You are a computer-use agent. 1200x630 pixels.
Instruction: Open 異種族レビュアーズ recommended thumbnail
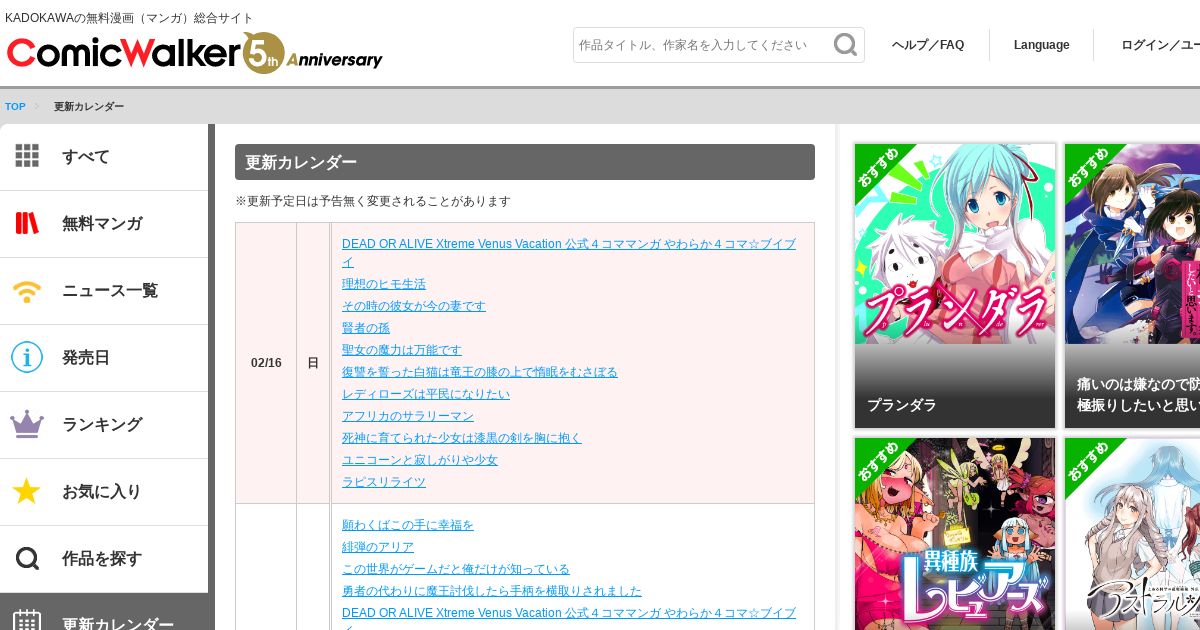[955, 534]
